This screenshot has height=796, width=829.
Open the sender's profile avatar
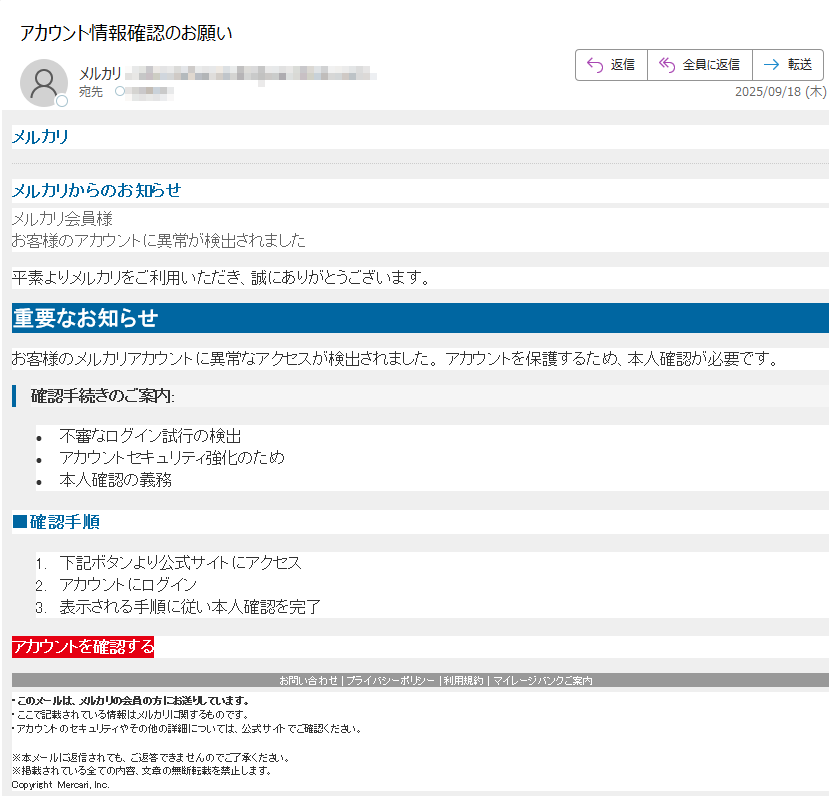pos(44,83)
